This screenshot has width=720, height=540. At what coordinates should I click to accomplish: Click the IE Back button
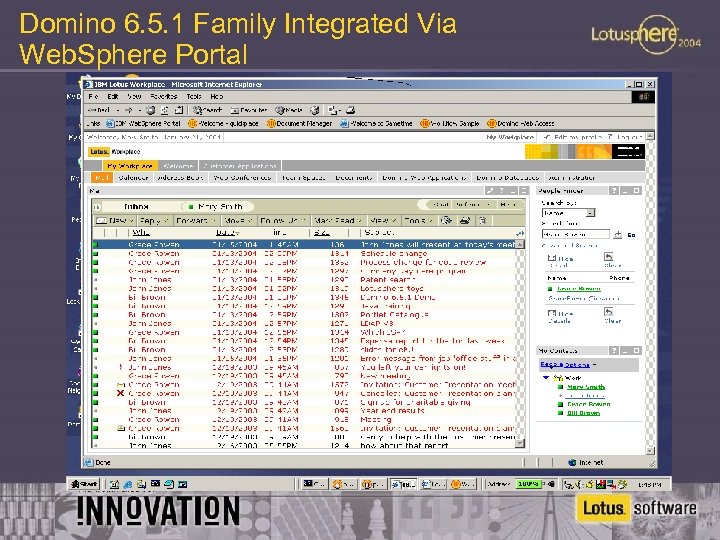(x=100, y=110)
